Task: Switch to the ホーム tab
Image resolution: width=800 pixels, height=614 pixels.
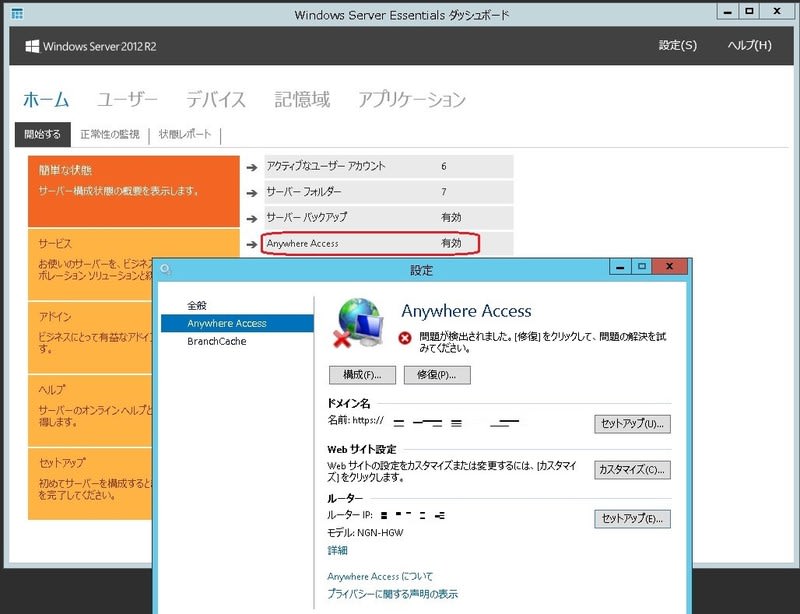Action: tap(46, 99)
